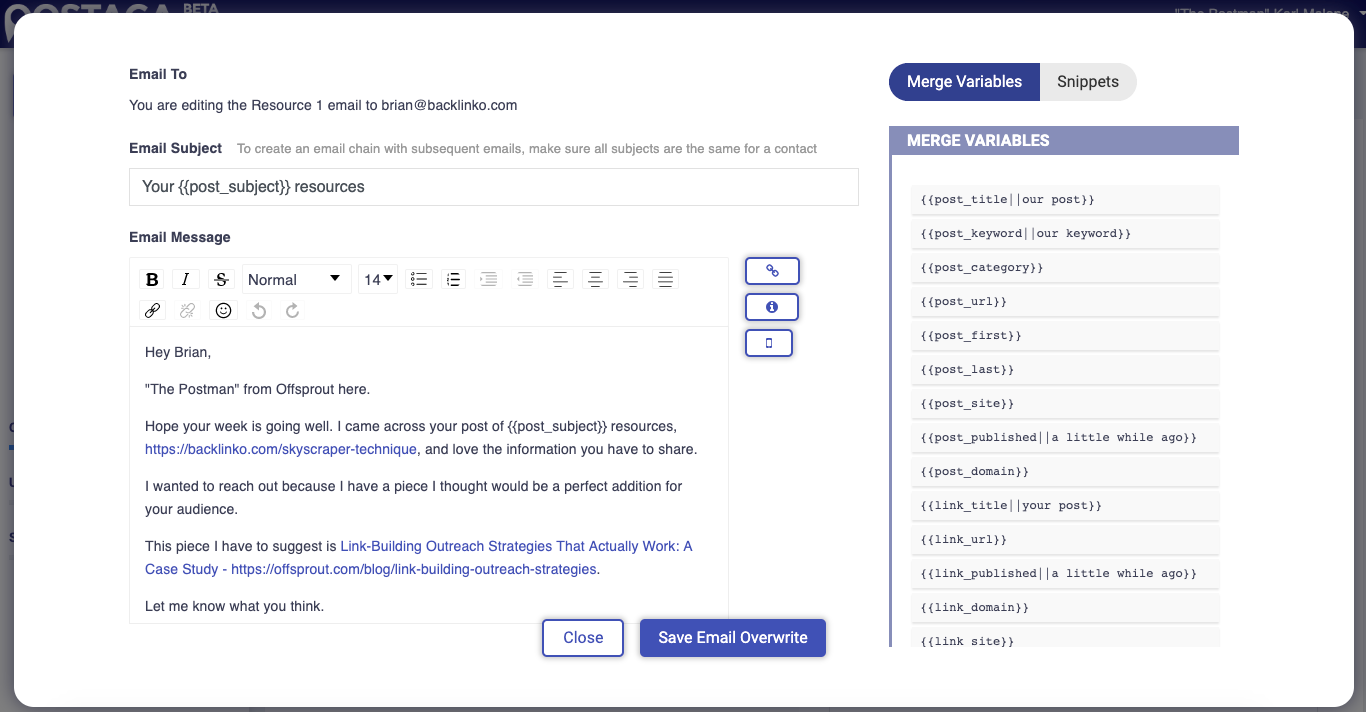
Task: Click the chain link button beside editor
Action: click(772, 270)
